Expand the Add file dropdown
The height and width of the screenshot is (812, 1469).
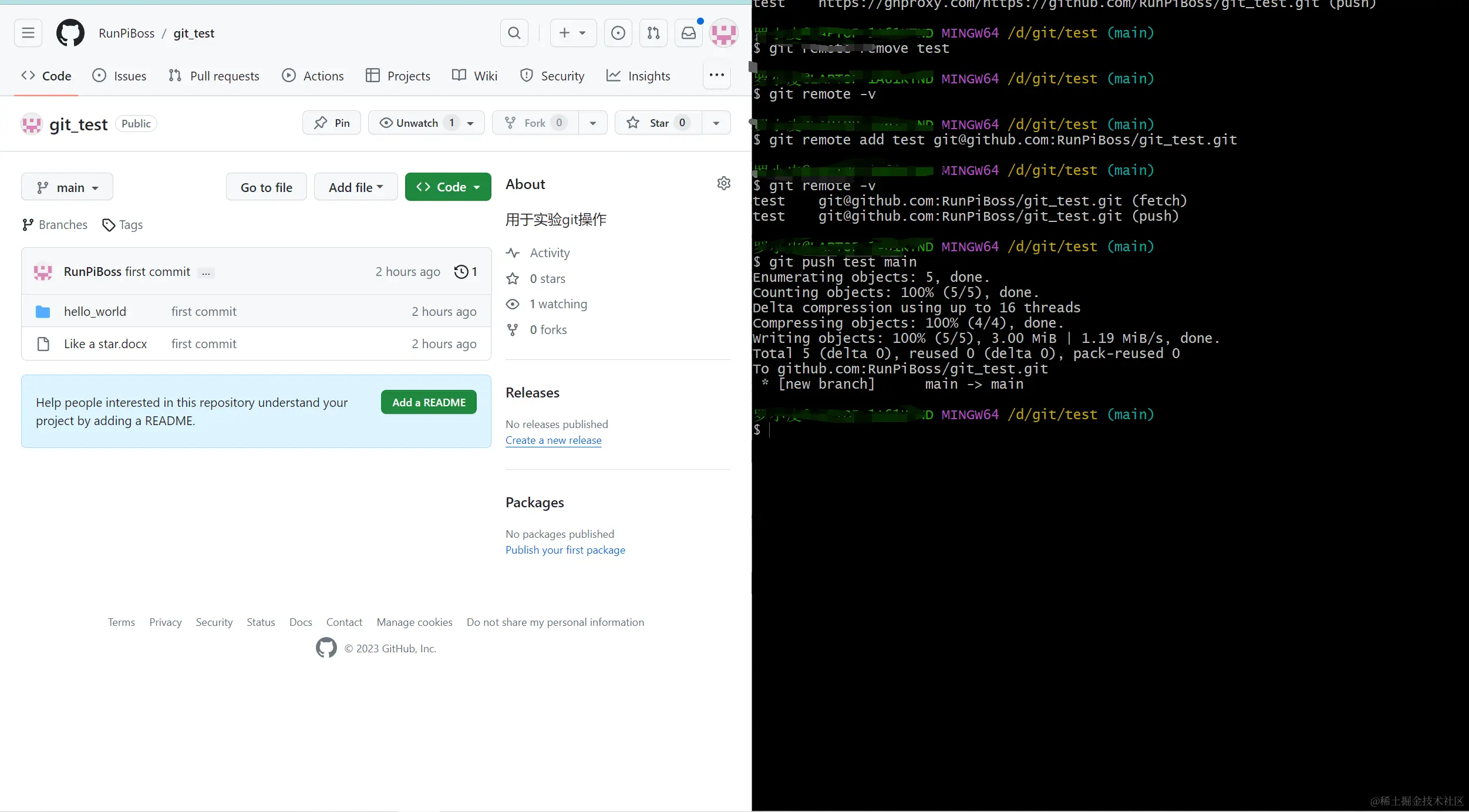(356, 187)
